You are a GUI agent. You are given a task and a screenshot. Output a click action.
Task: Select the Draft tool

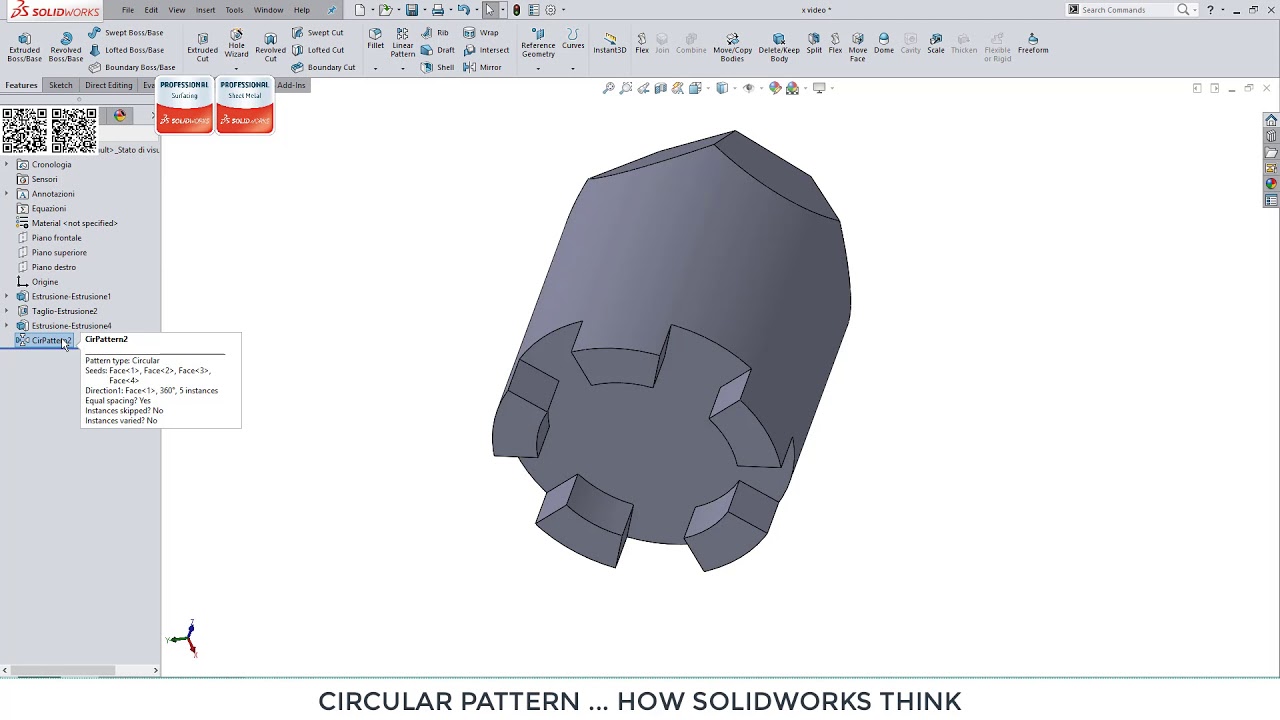point(438,50)
